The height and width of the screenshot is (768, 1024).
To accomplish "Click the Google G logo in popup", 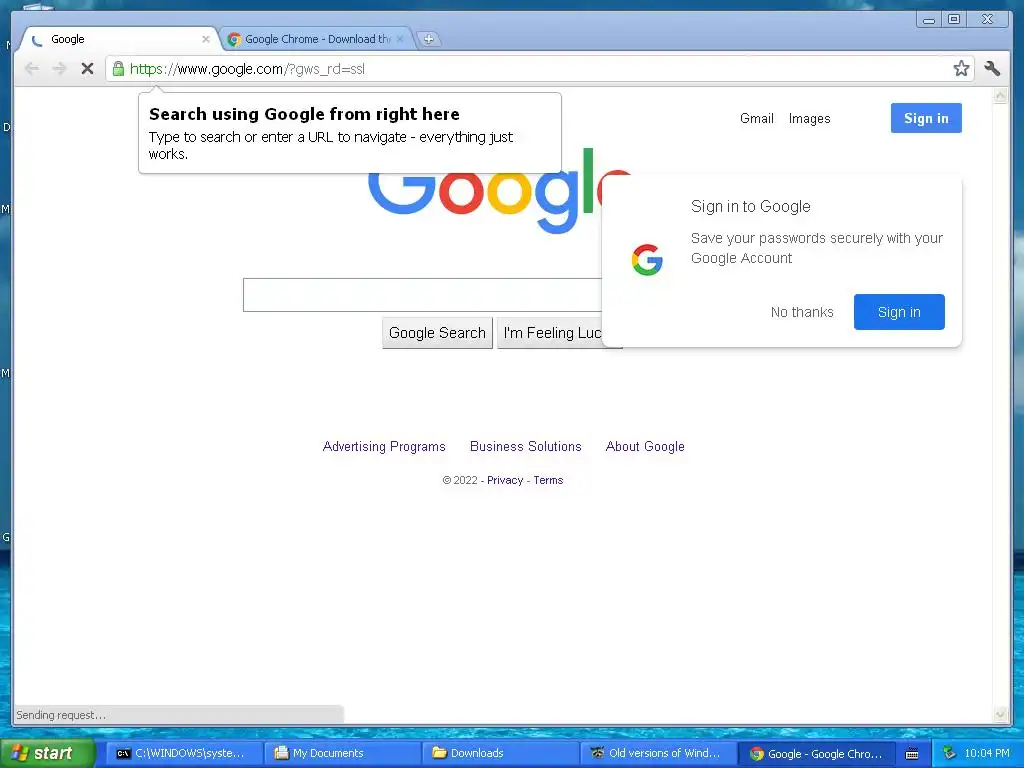I will coord(647,260).
